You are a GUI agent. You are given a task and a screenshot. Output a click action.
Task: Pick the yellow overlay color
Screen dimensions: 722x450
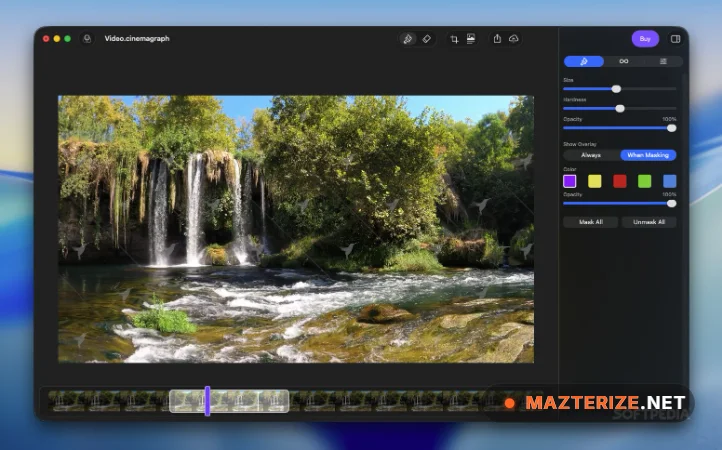click(594, 181)
